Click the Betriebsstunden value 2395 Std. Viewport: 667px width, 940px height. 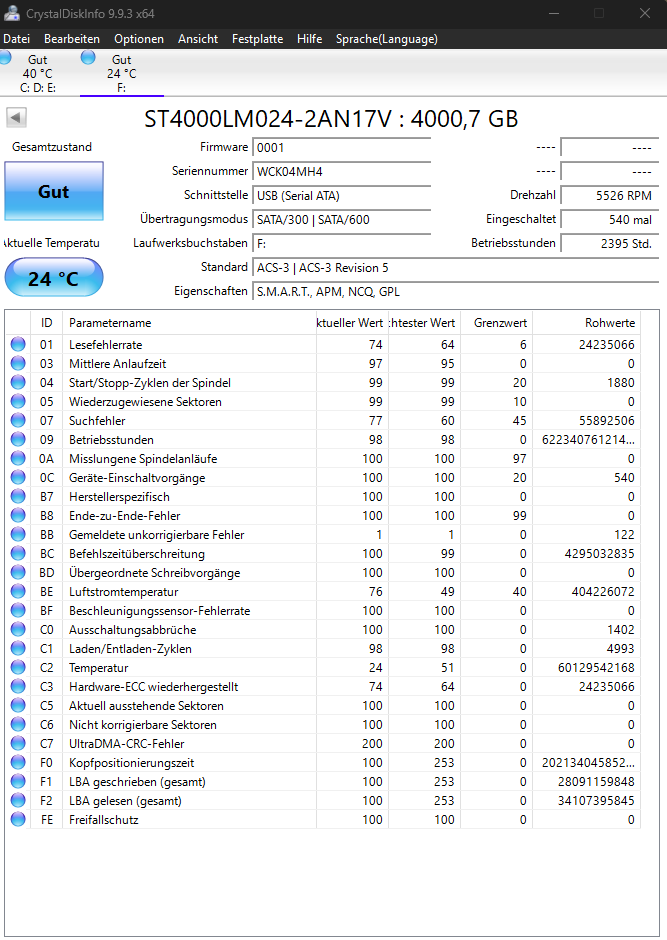(609, 243)
